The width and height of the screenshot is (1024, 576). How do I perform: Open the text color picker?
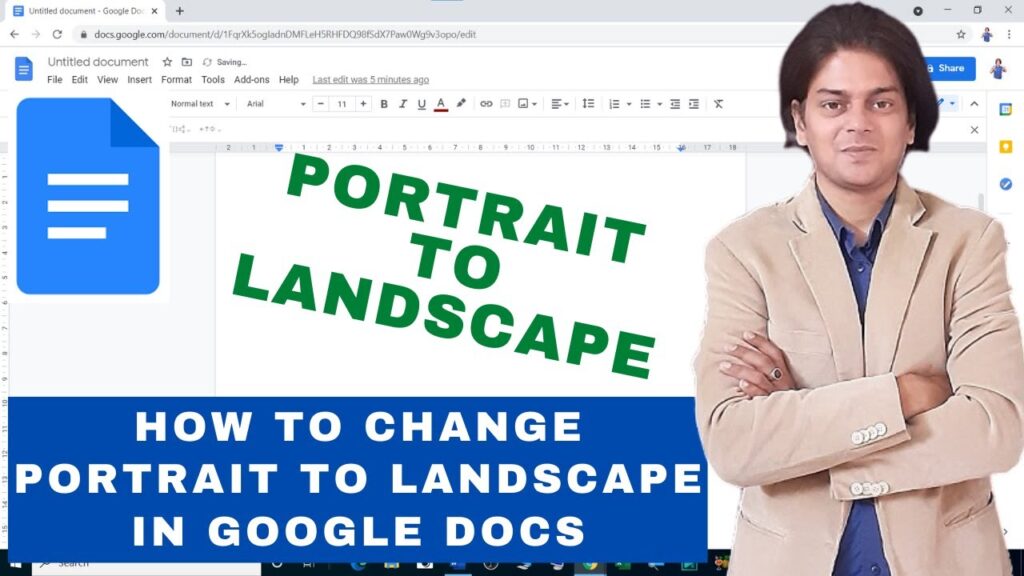click(x=441, y=104)
